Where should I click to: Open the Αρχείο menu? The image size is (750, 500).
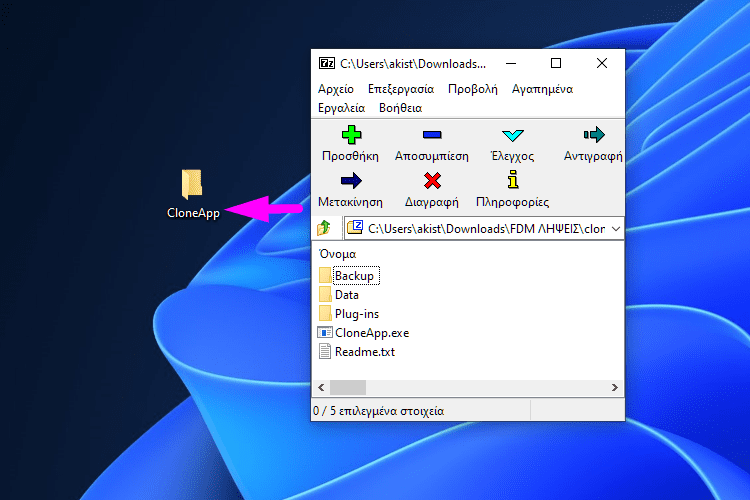[x=335, y=89]
